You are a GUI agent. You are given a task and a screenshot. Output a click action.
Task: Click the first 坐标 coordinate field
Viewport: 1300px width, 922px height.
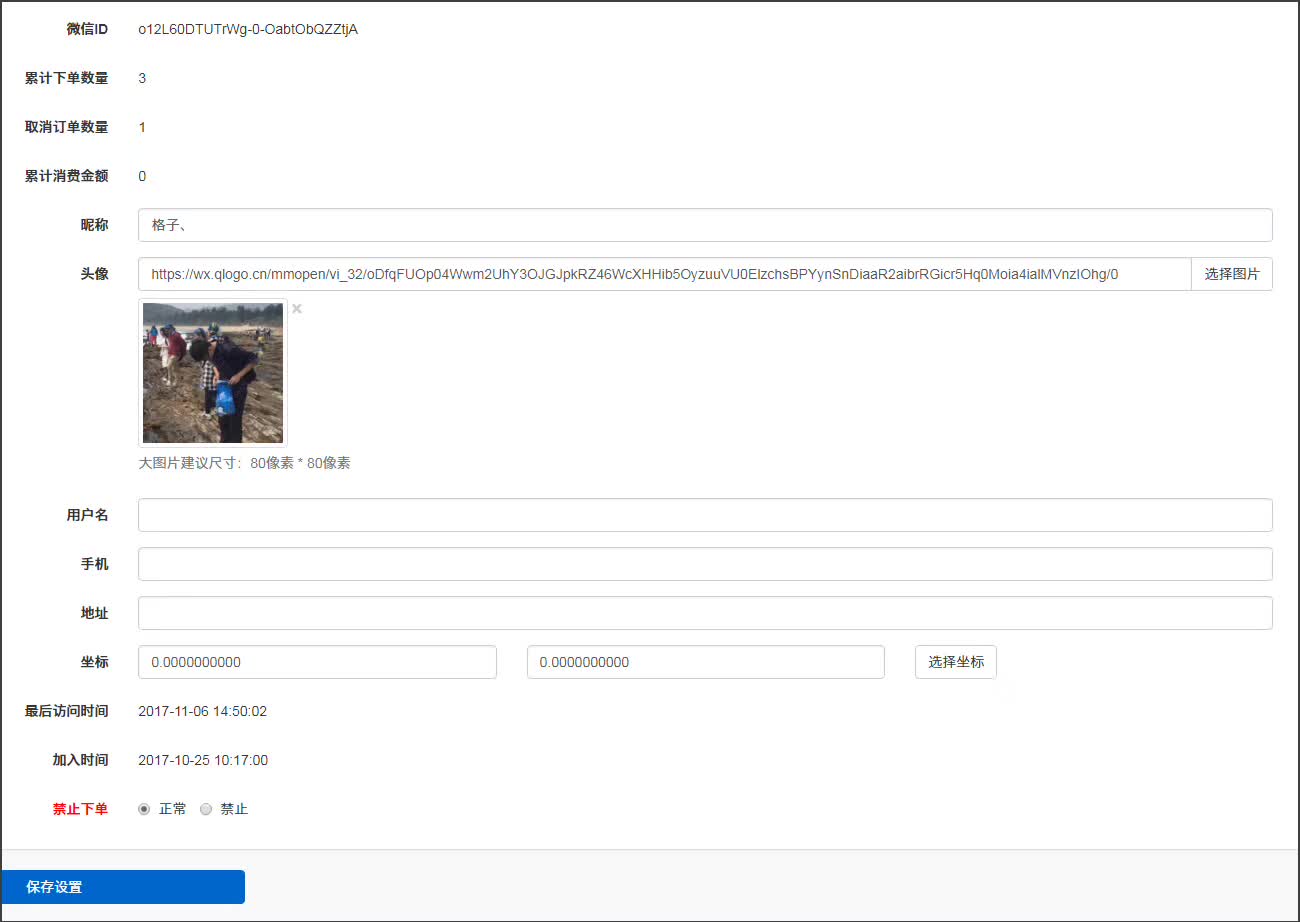[317, 662]
